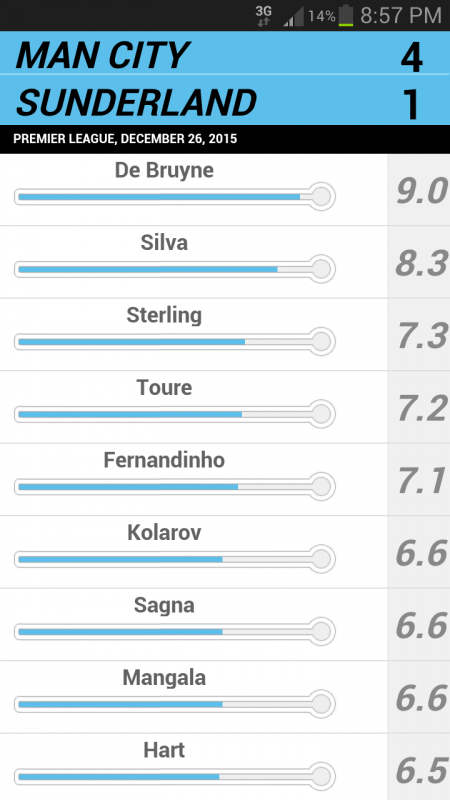Tap the 3G data indicator icon
The image size is (450, 800).
[263, 16]
